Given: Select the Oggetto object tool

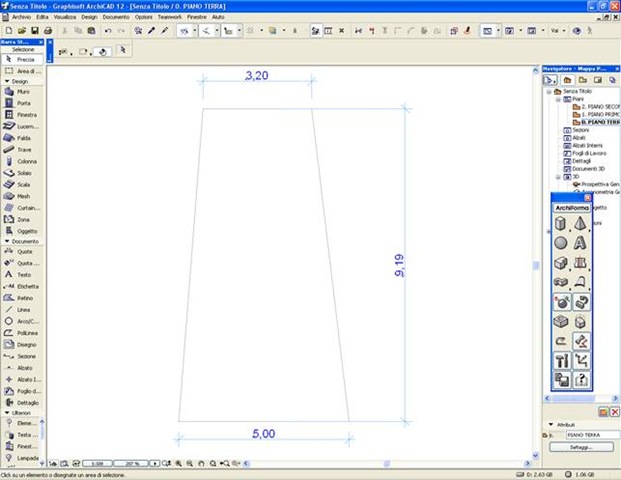Looking at the screenshot, I should click(23, 231).
